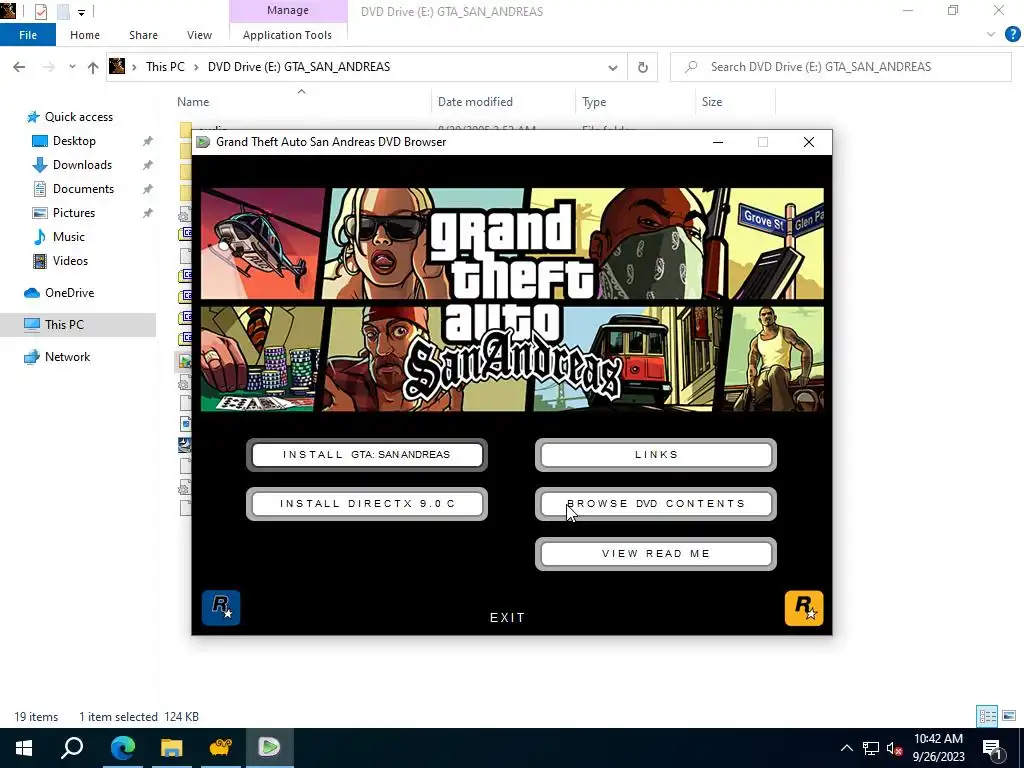This screenshot has width=1024, height=768.
Task: Open Desktop in the navigation pane
Action: tap(74, 141)
